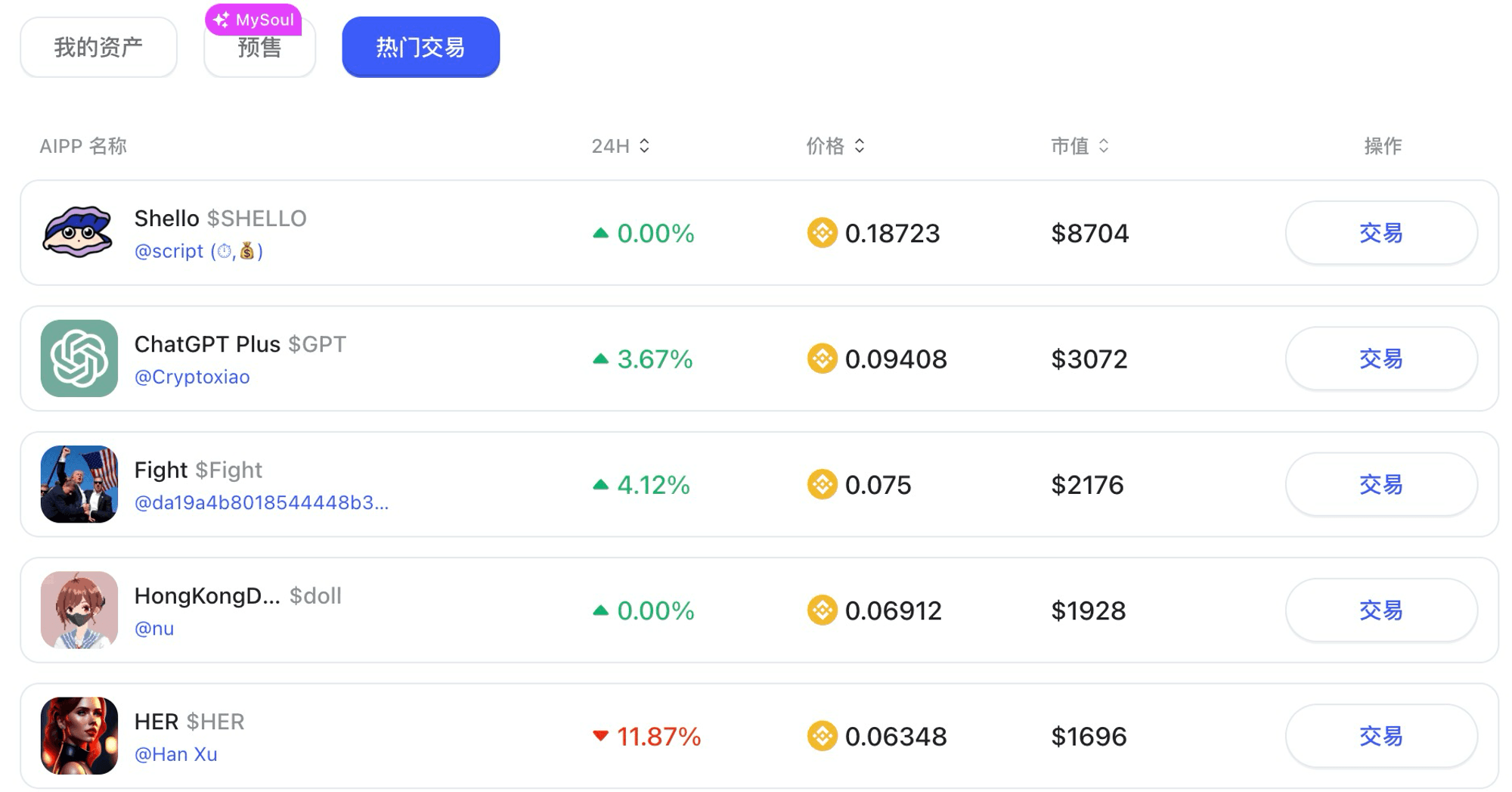Image resolution: width=1512 pixels, height=792 pixels.
Task: Click the clock emoji after @script
Action: (x=225, y=251)
